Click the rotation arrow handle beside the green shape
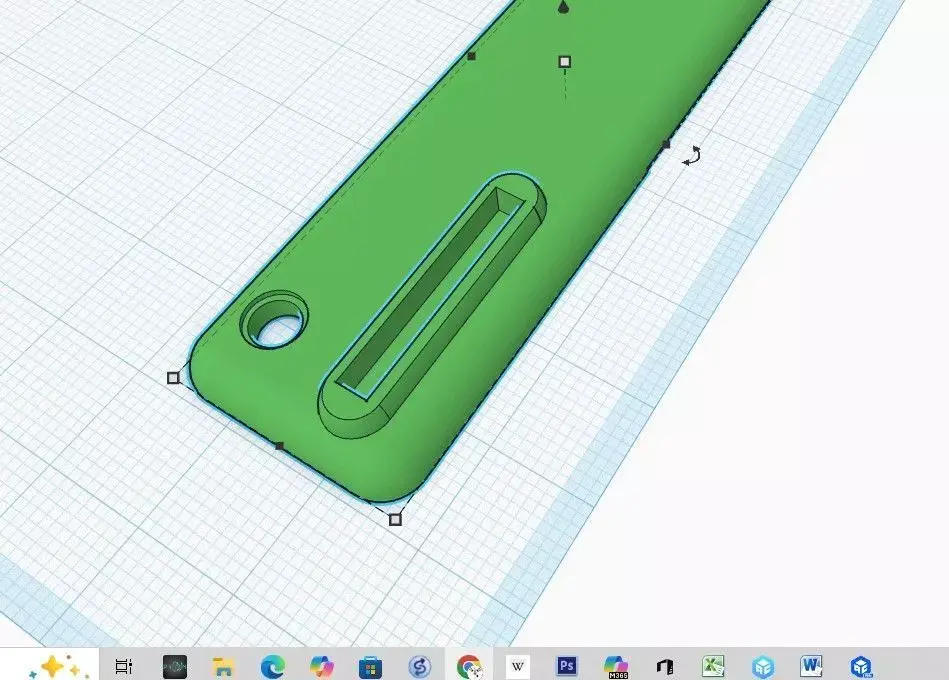The image size is (949, 680). 692,155
